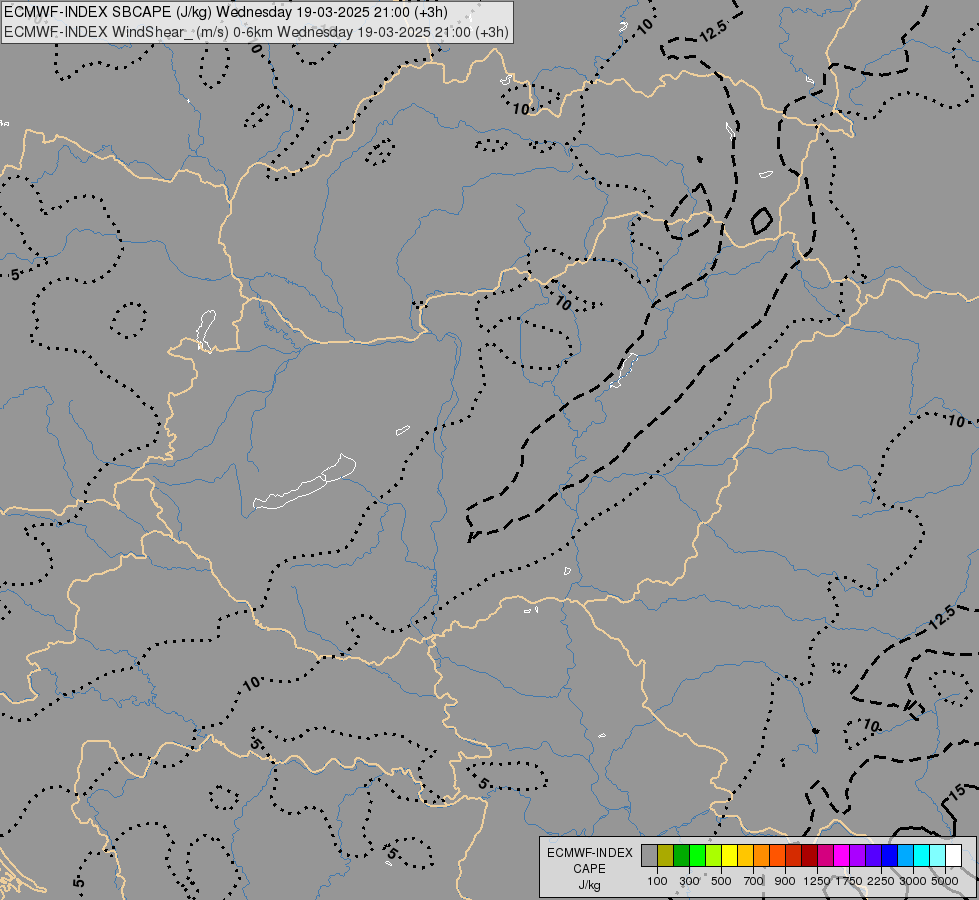Click the legend value 900
The width and height of the screenshot is (979, 900).
[785, 881]
